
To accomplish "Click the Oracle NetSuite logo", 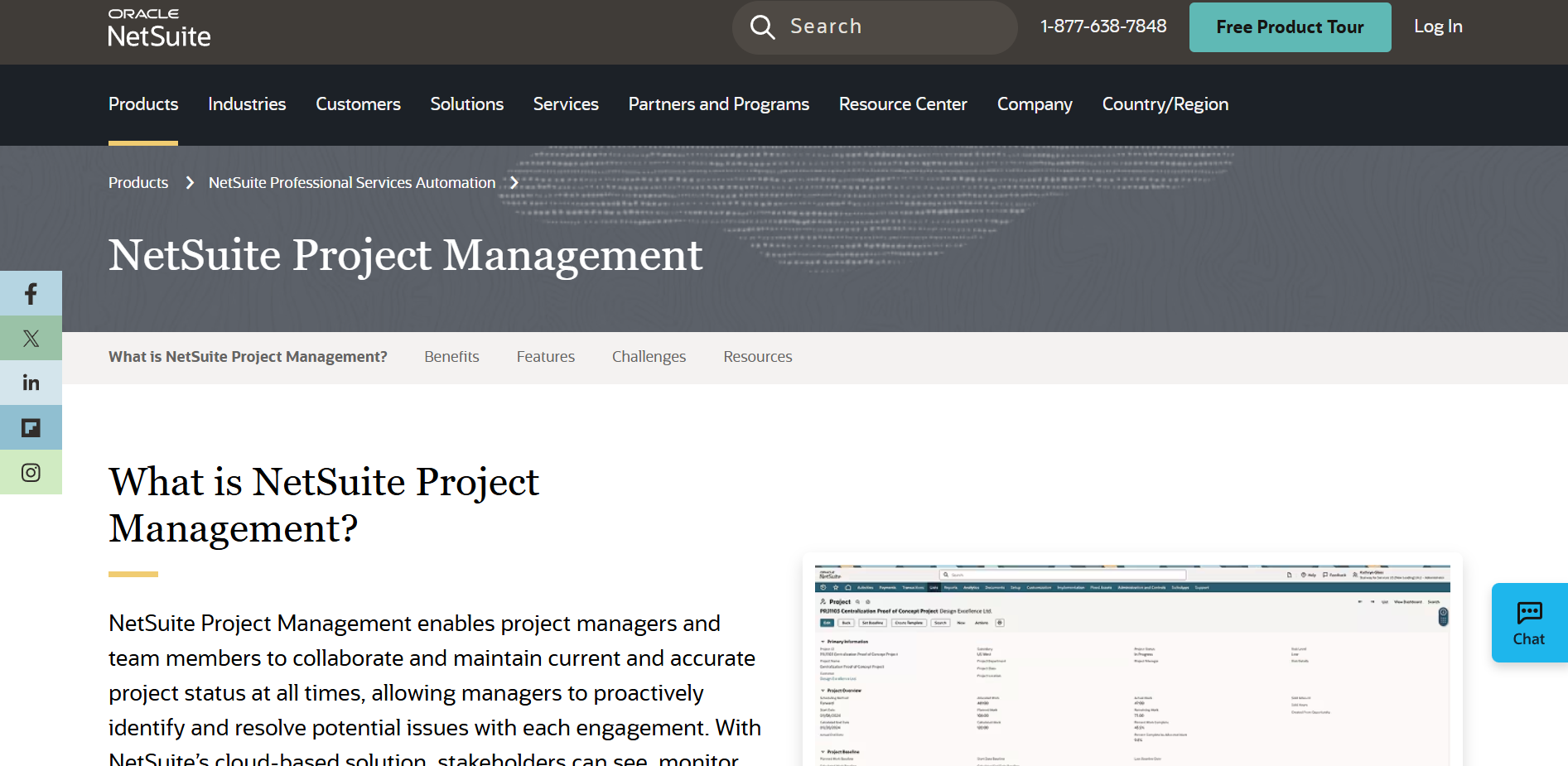I will [x=158, y=26].
